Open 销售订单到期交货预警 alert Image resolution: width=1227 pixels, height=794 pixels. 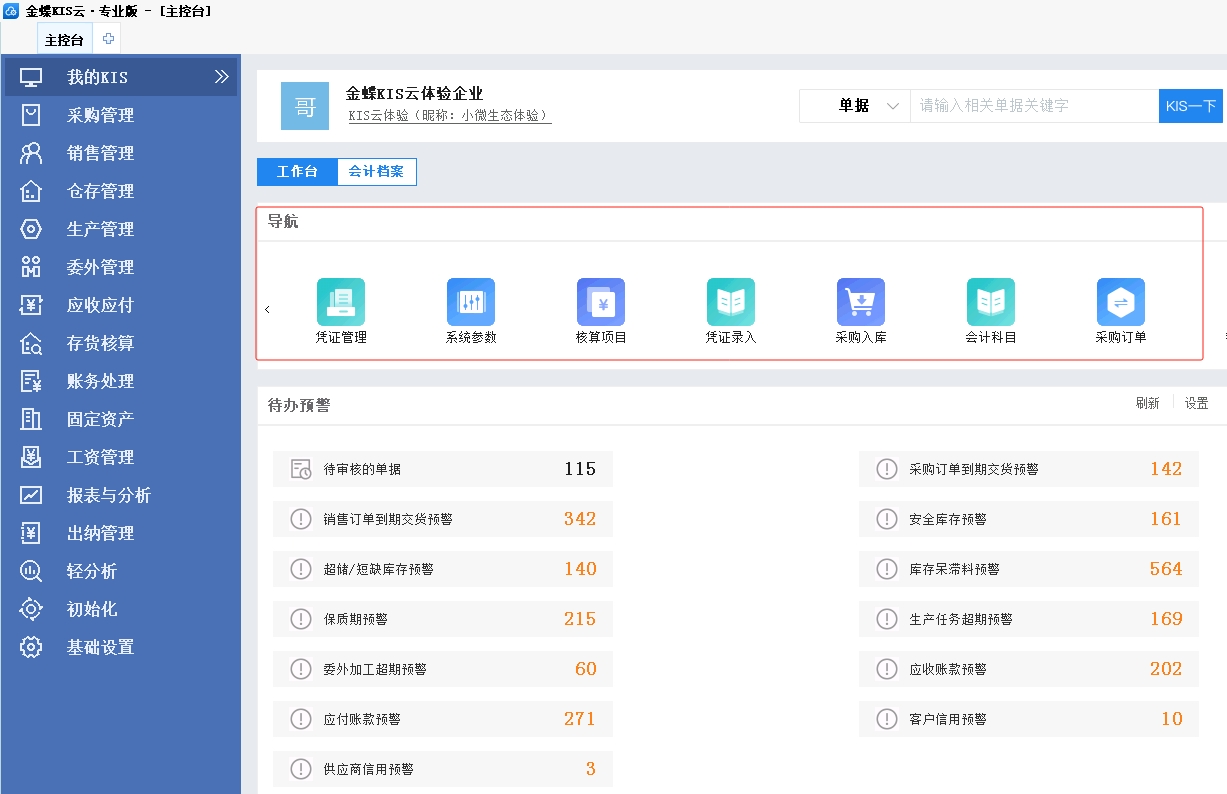[443, 519]
